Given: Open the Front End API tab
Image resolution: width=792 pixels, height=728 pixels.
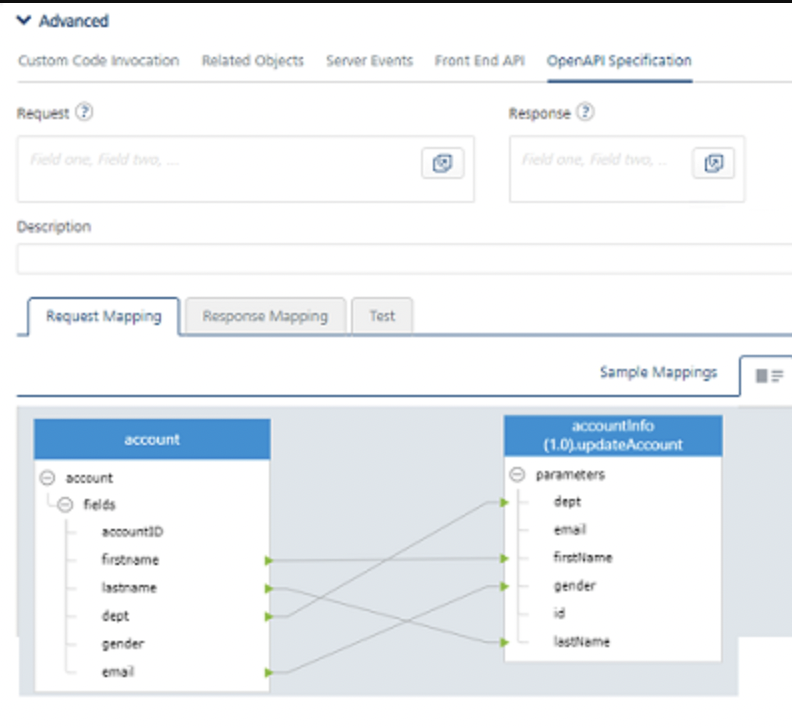Looking at the screenshot, I should pyautogui.click(x=479, y=61).
